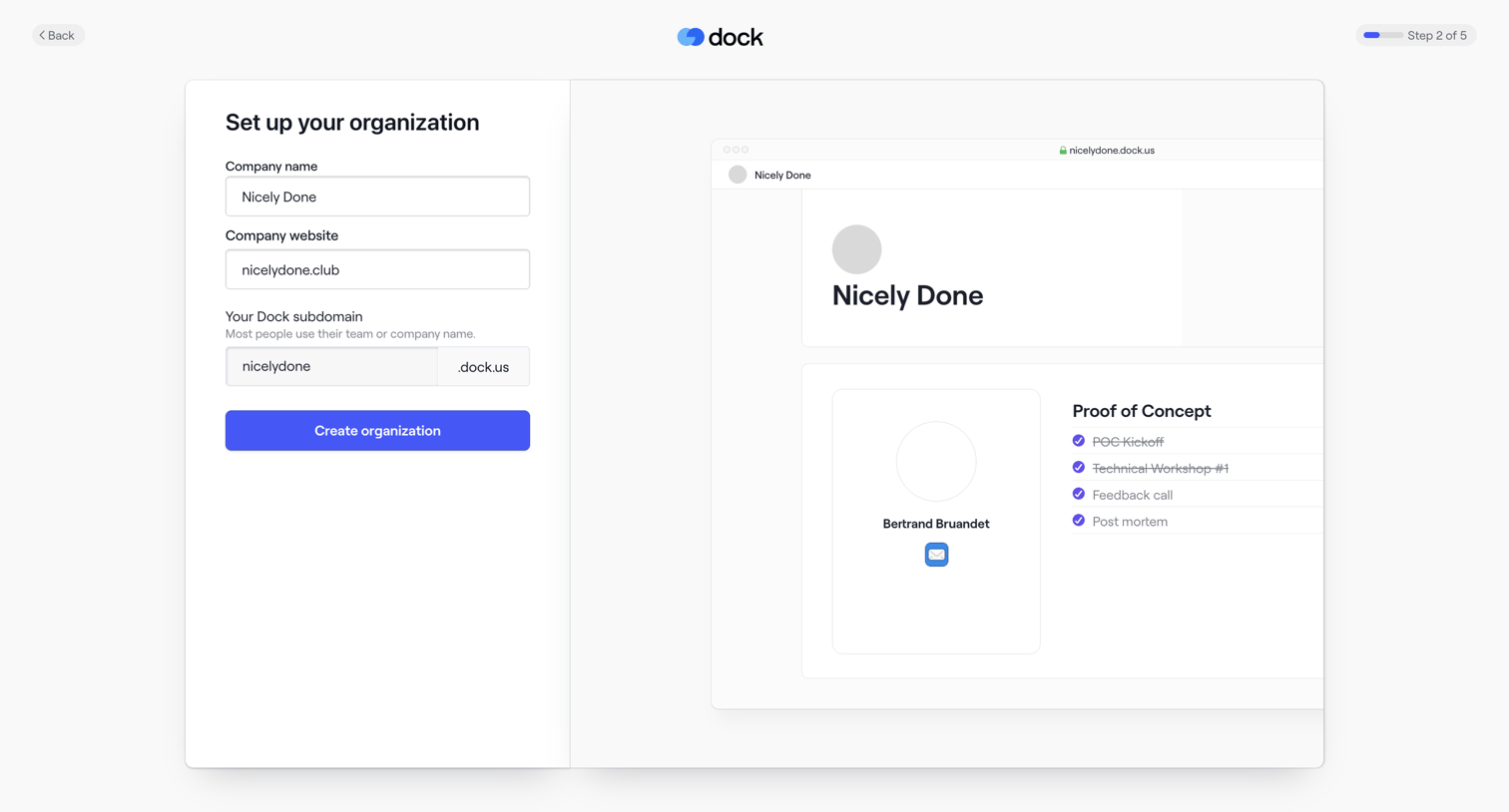
Task: Click the Your Dock subdomain label
Action: (294, 316)
